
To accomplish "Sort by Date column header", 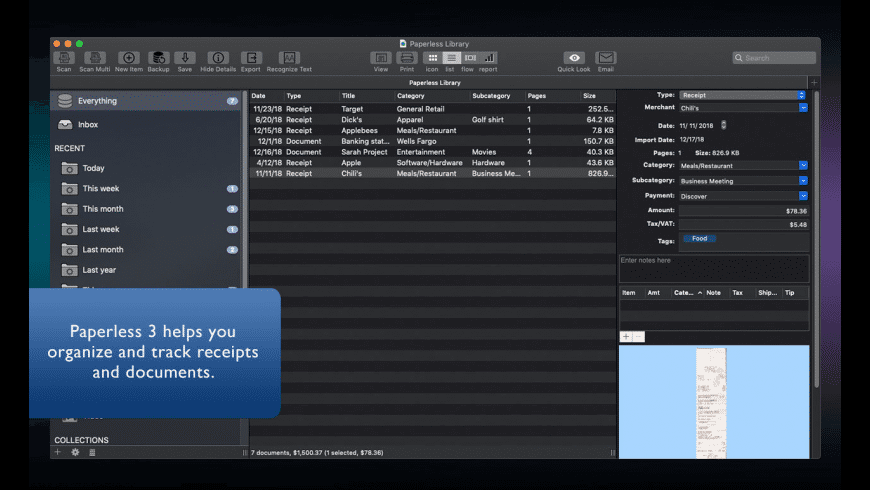I will (x=266, y=96).
